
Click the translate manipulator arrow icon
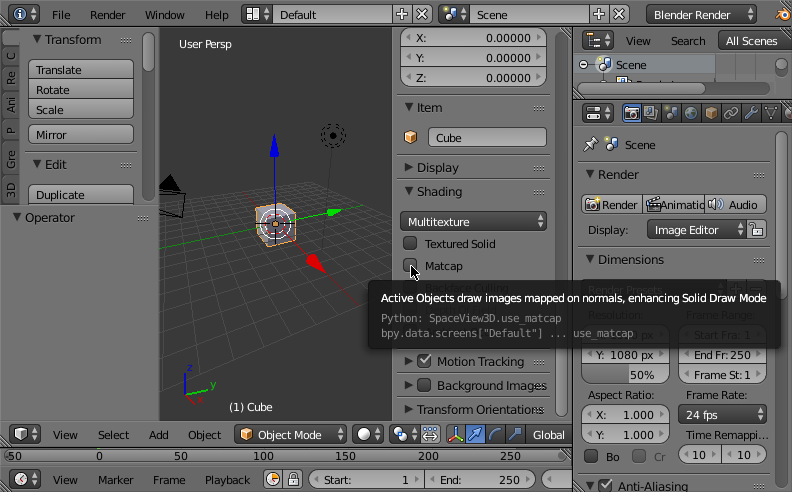coord(475,434)
